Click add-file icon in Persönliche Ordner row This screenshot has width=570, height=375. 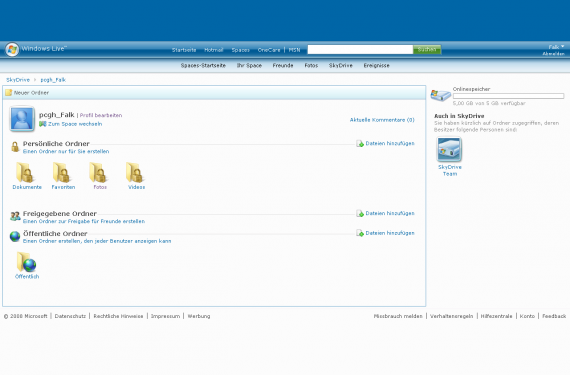pos(360,144)
